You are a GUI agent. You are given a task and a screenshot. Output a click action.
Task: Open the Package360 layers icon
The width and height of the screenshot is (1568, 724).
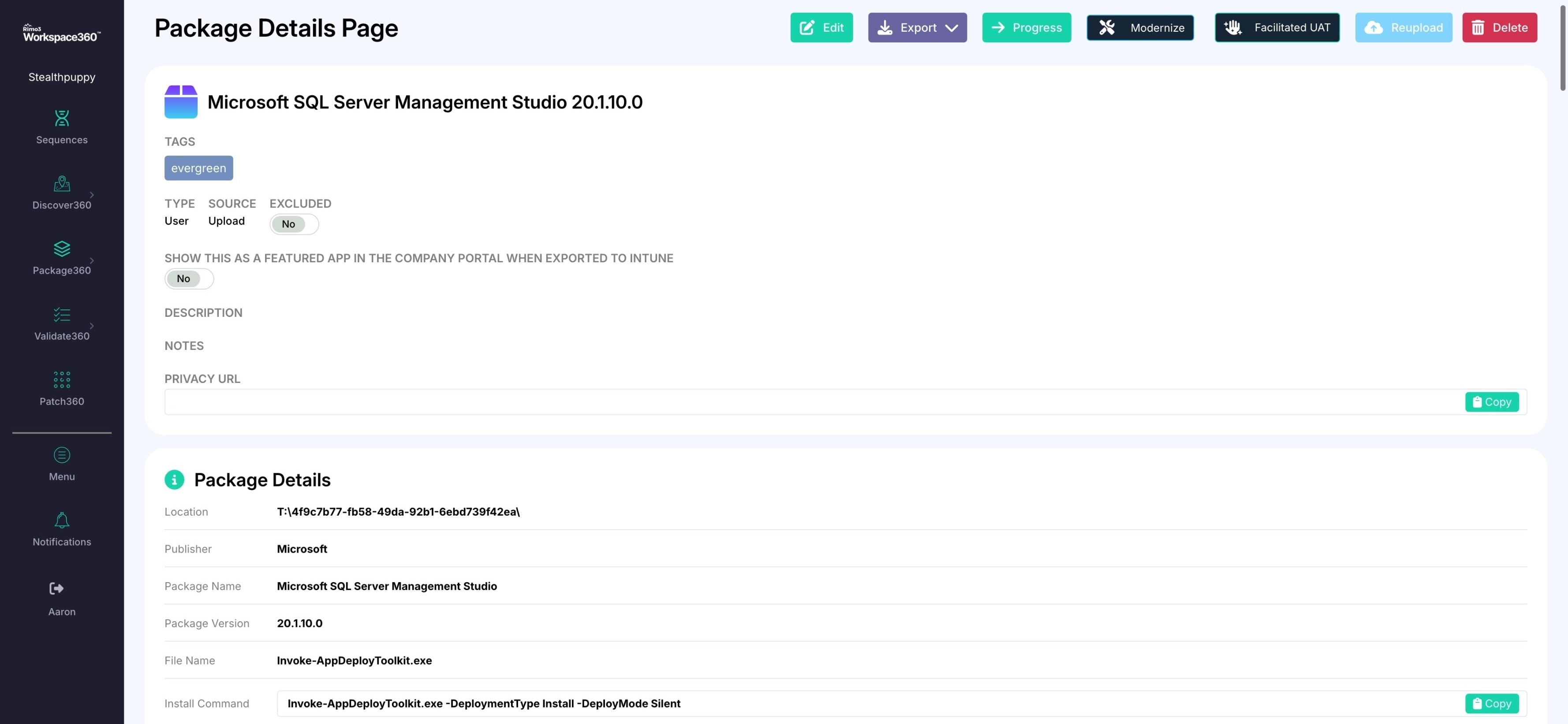61,248
